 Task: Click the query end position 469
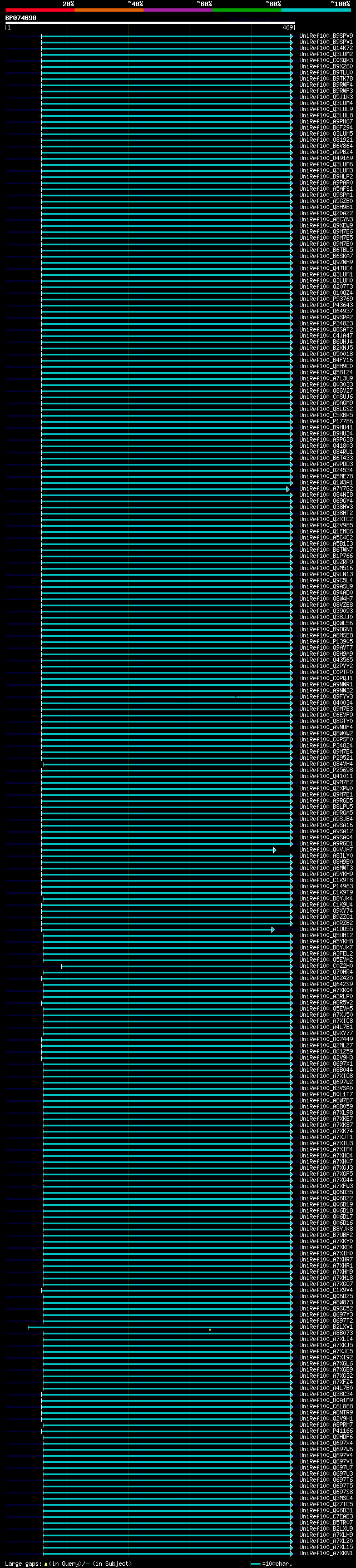pyautogui.click(x=288, y=27)
